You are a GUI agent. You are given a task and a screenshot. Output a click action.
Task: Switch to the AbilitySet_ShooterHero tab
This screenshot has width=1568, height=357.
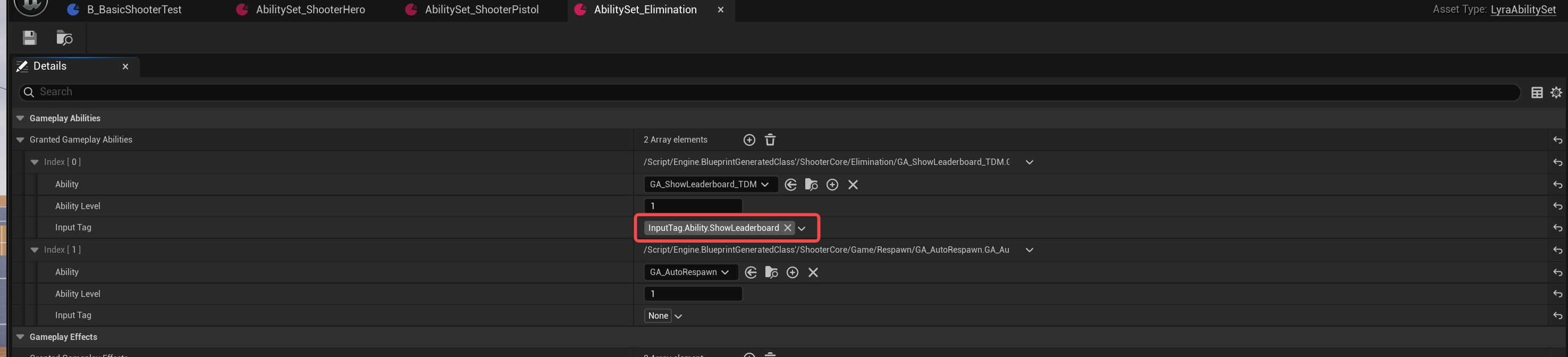(310, 10)
